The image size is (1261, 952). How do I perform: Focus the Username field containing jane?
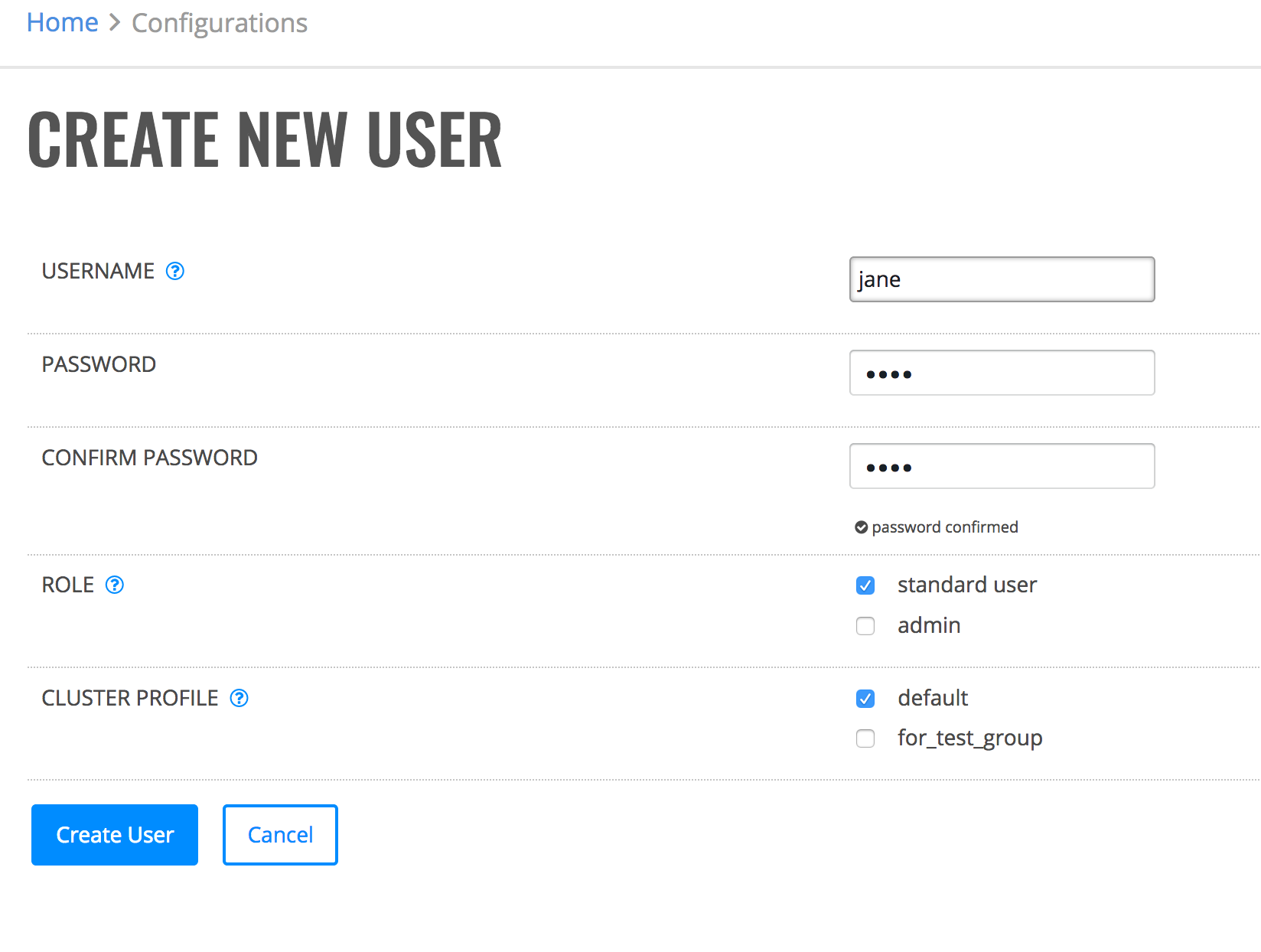[1002, 279]
